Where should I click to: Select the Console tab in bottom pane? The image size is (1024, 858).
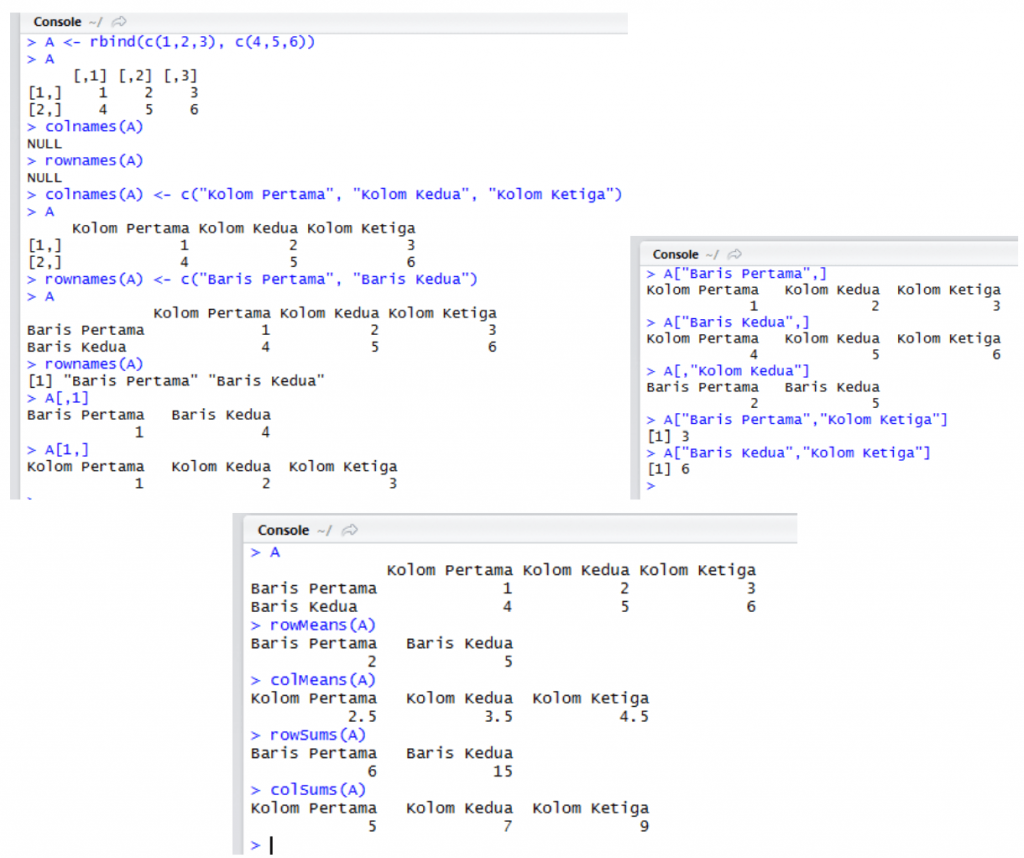[x=283, y=530]
